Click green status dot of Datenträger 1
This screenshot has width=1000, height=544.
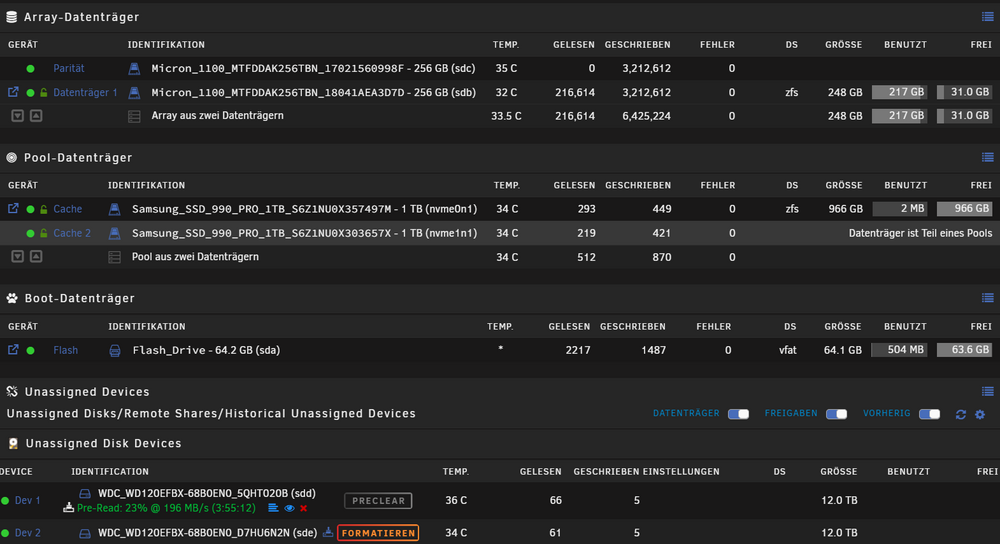pos(30,92)
